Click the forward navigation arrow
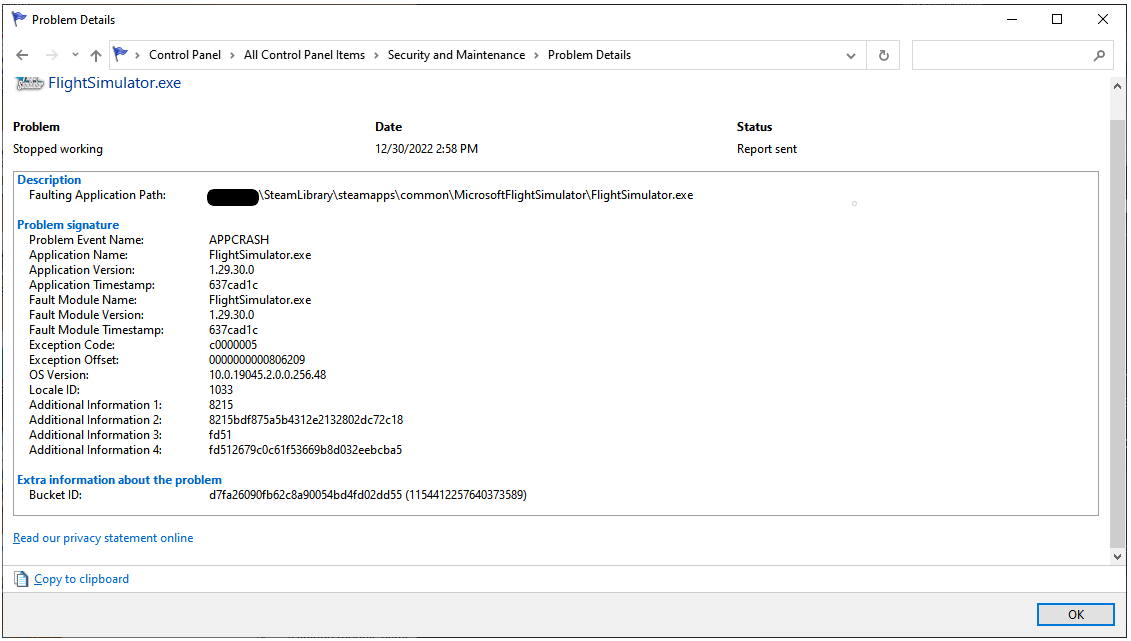 pyautogui.click(x=51, y=56)
